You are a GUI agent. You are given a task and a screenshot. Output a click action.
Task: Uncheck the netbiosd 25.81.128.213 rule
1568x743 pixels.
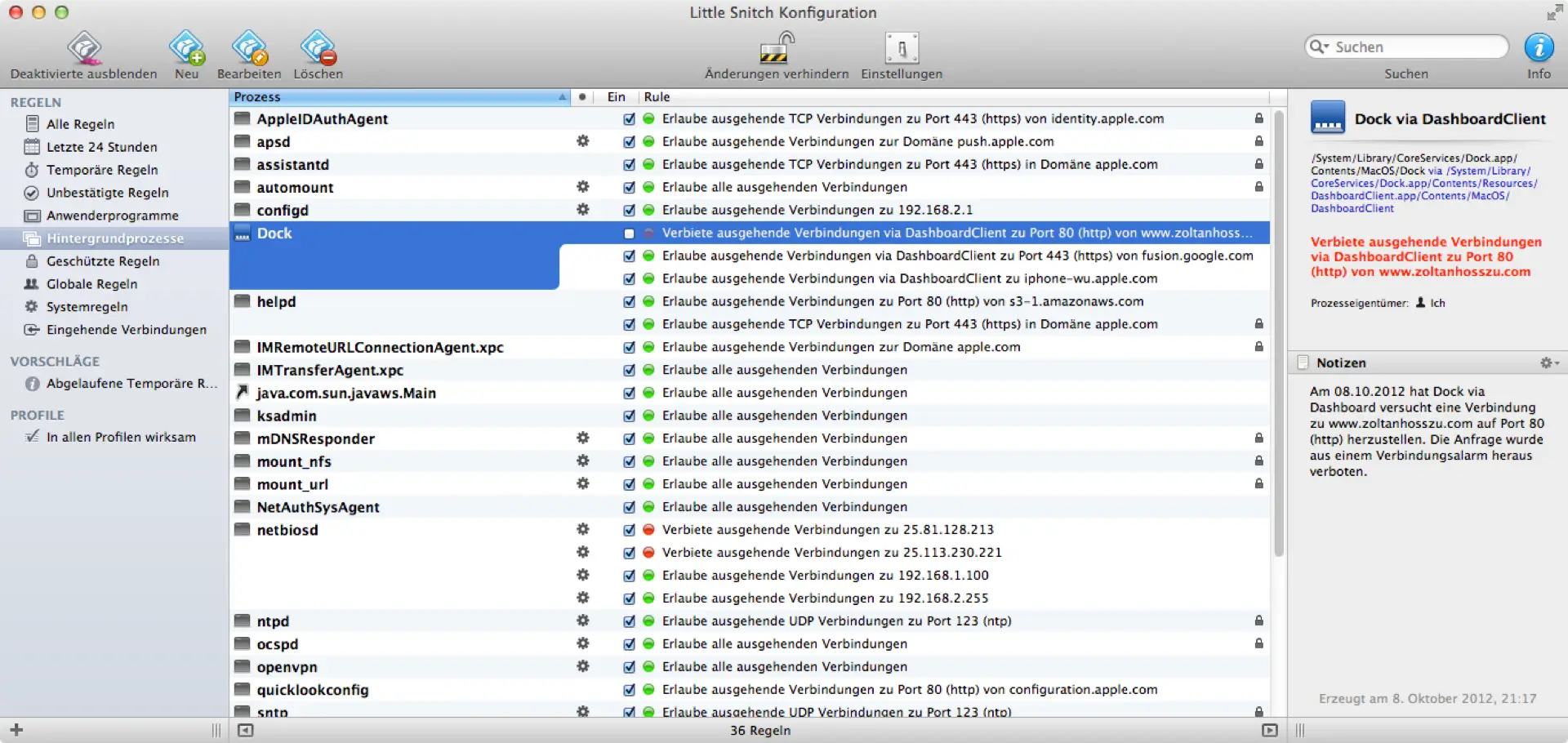[x=629, y=530]
